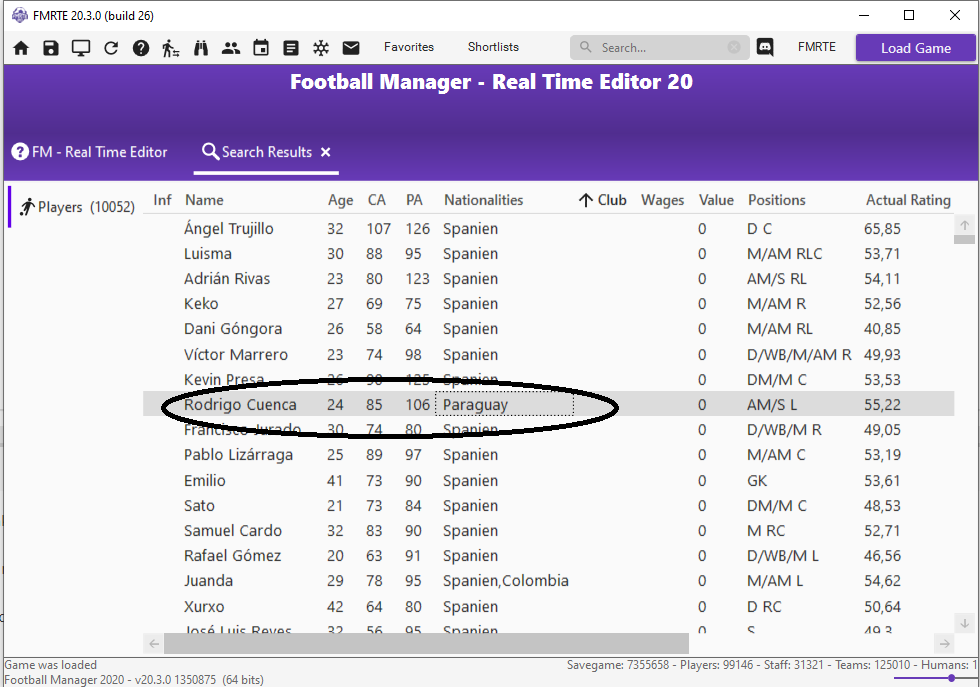Sort by Nationalities column header
980x687 pixels.
(x=484, y=200)
